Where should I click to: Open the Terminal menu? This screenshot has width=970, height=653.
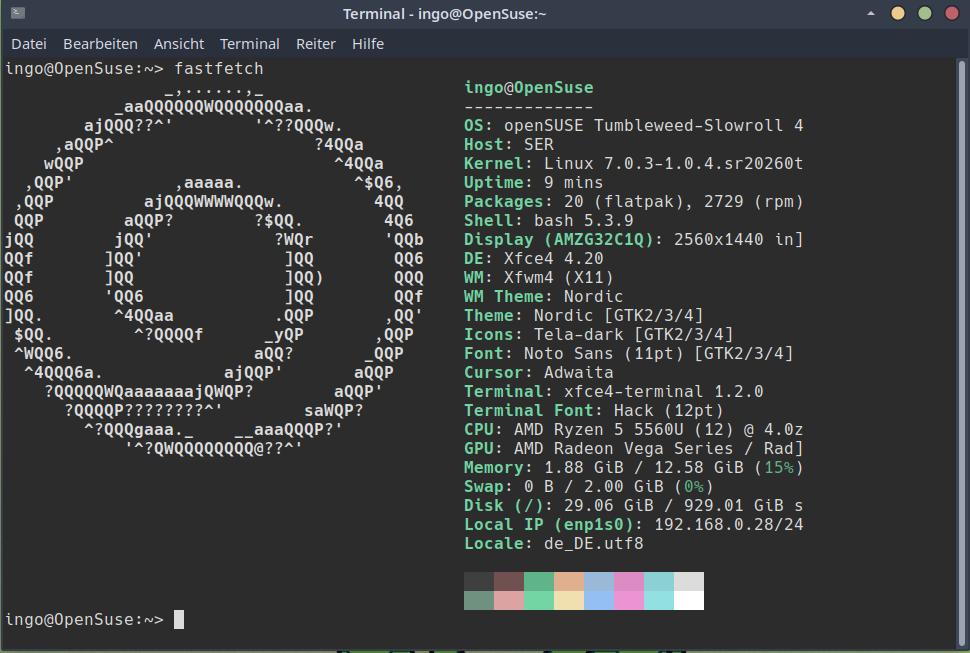[249, 44]
